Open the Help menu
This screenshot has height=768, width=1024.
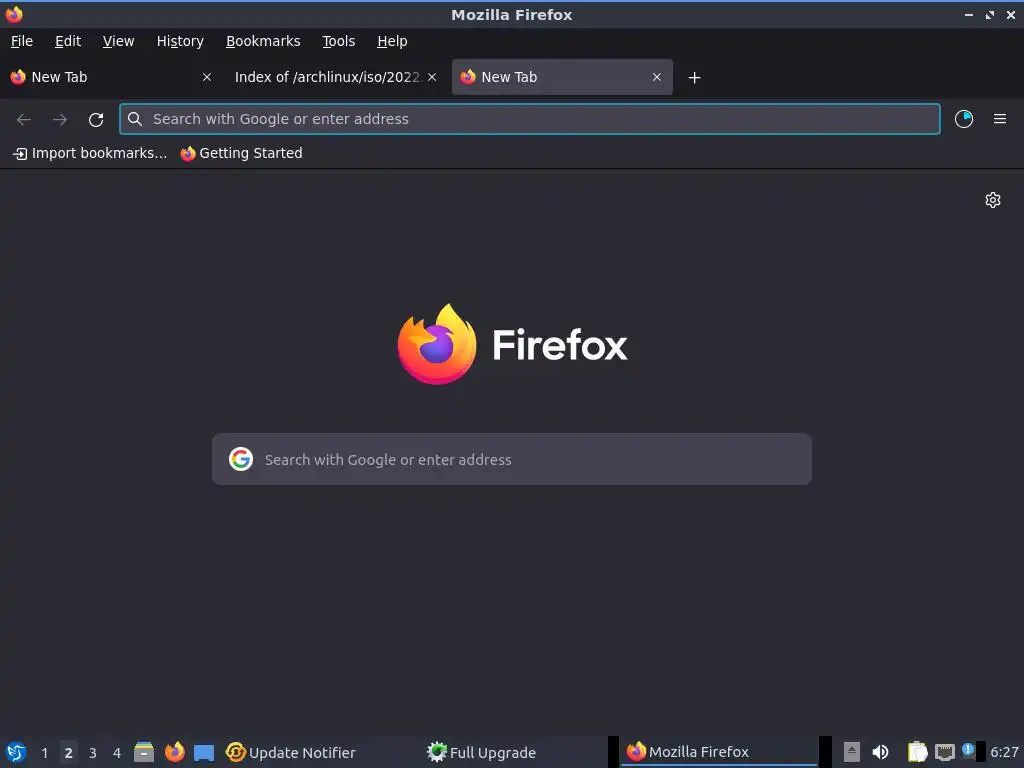pos(392,41)
